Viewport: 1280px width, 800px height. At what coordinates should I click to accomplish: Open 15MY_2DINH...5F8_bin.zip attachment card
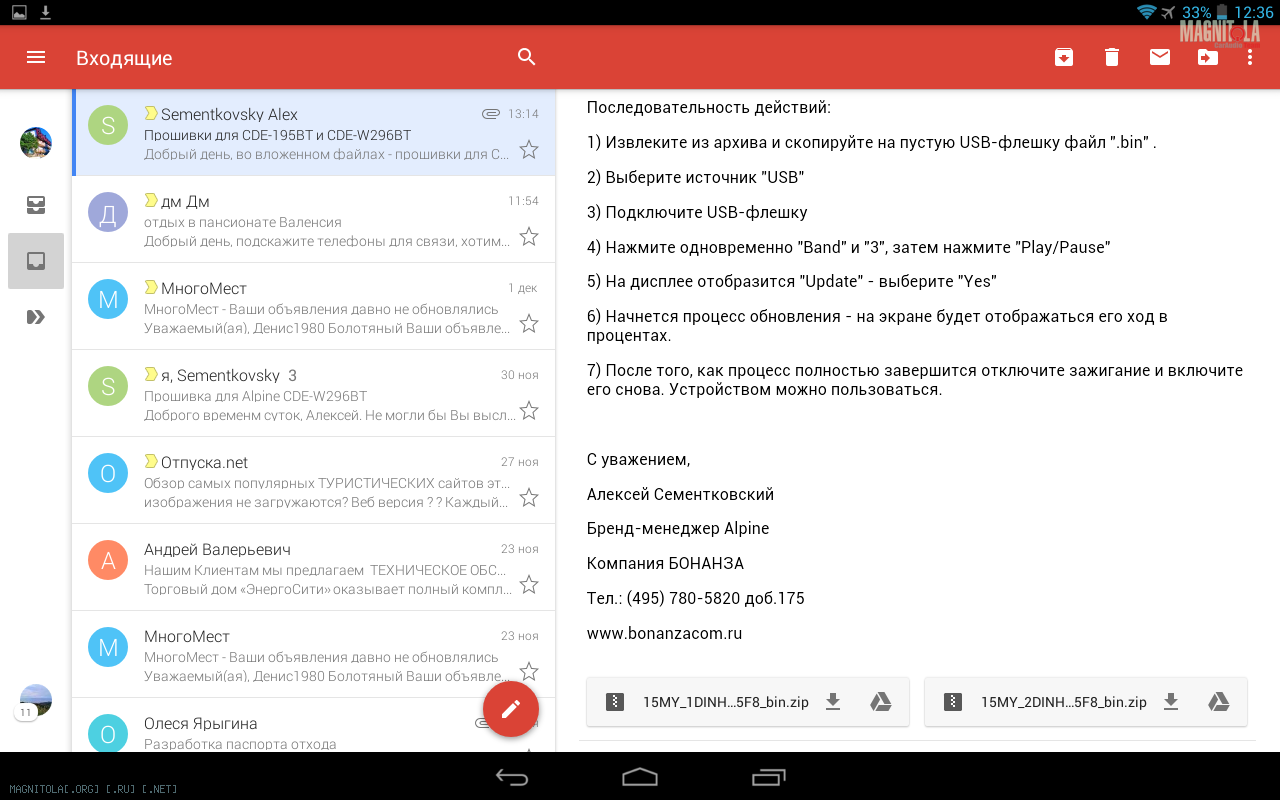1086,702
